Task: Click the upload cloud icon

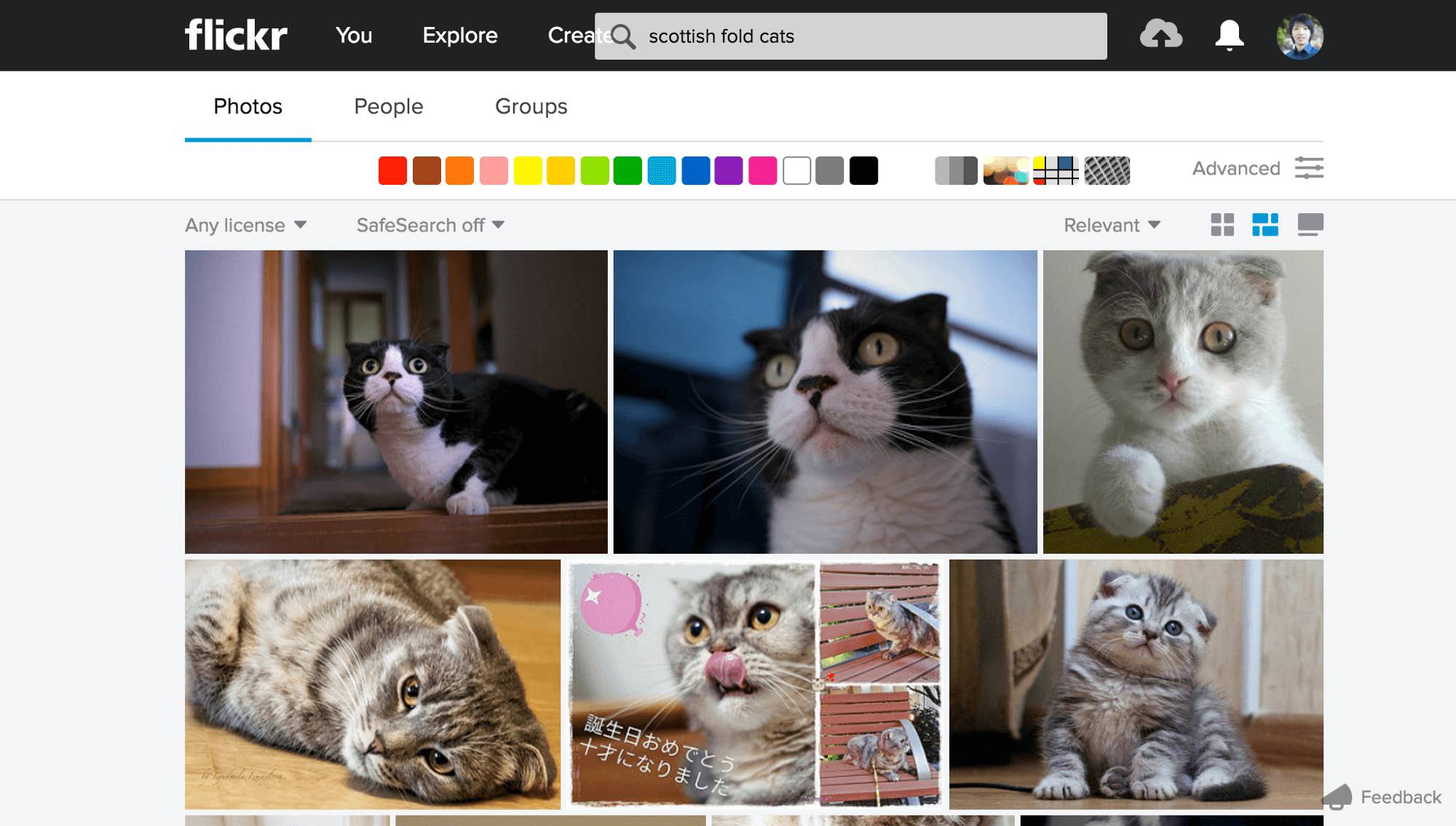Action: (1160, 35)
